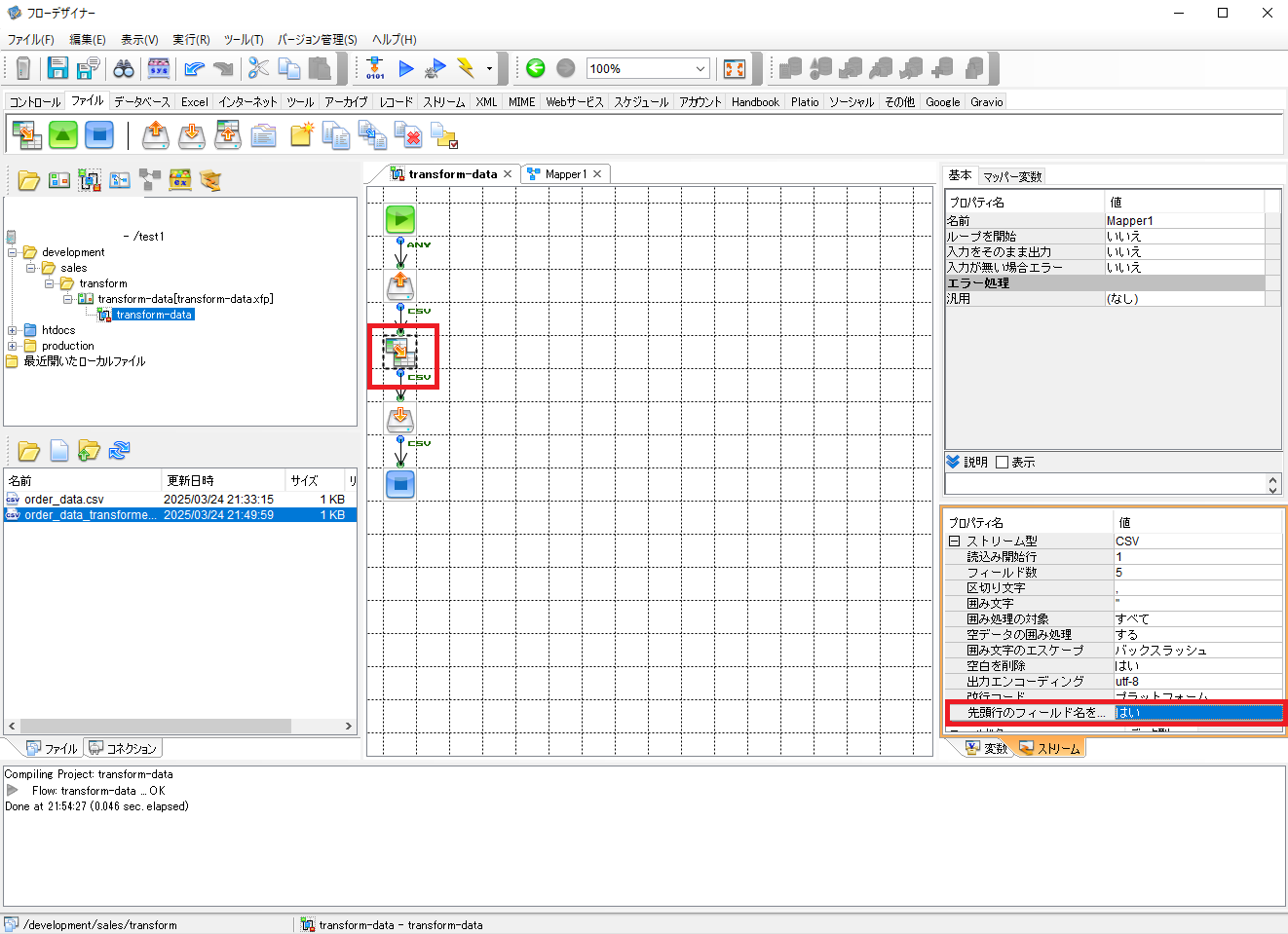The width and height of the screenshot is (1288, 934).
Task: Expand the production folder node
Action: coord(13,346)
